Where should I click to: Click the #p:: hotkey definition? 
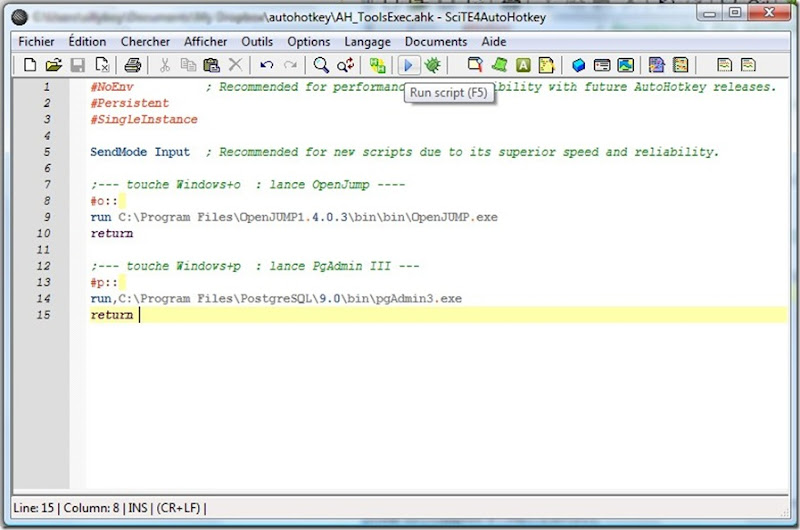(104, 283)
